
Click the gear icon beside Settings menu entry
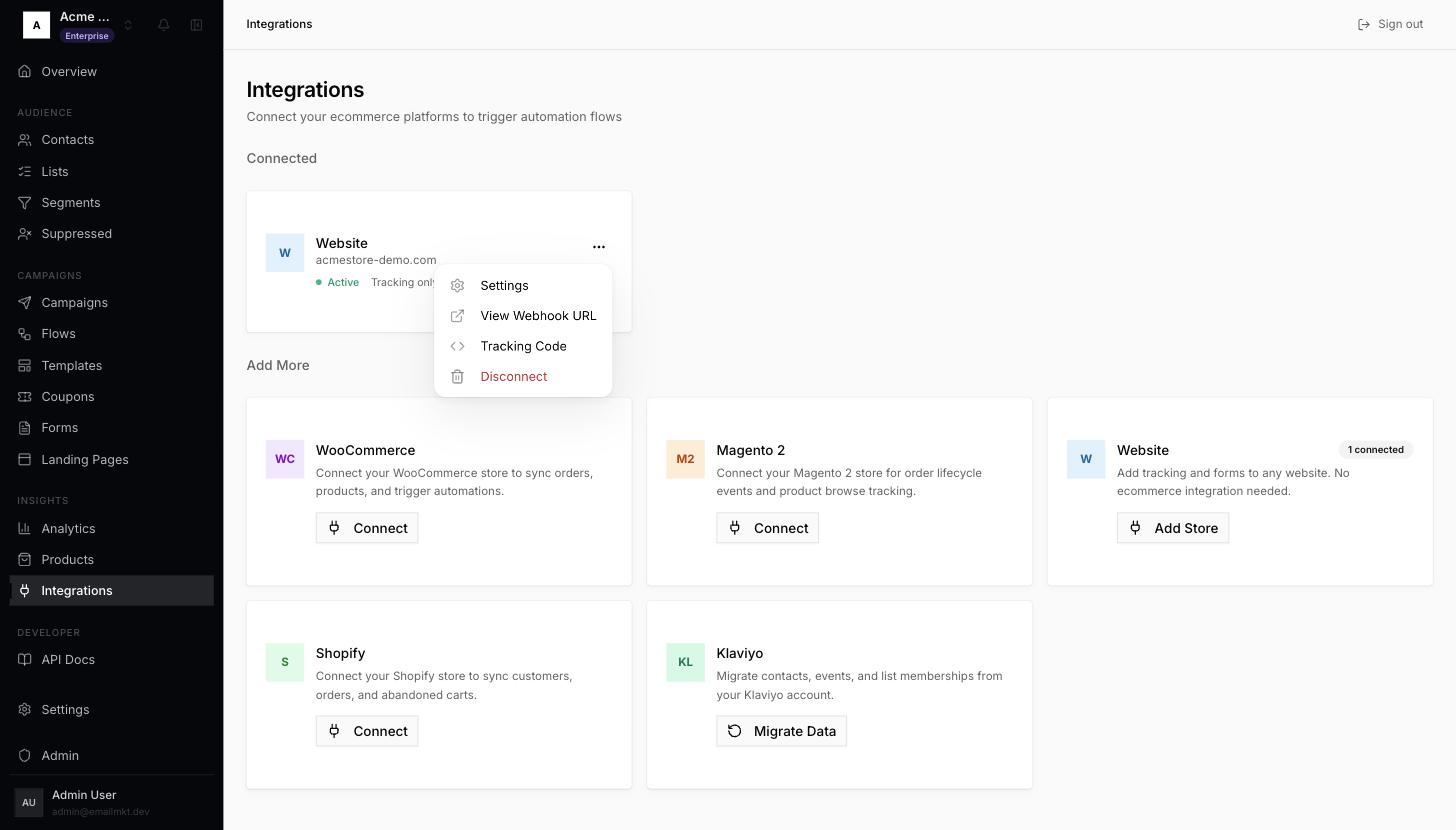(x=457, y=286)
